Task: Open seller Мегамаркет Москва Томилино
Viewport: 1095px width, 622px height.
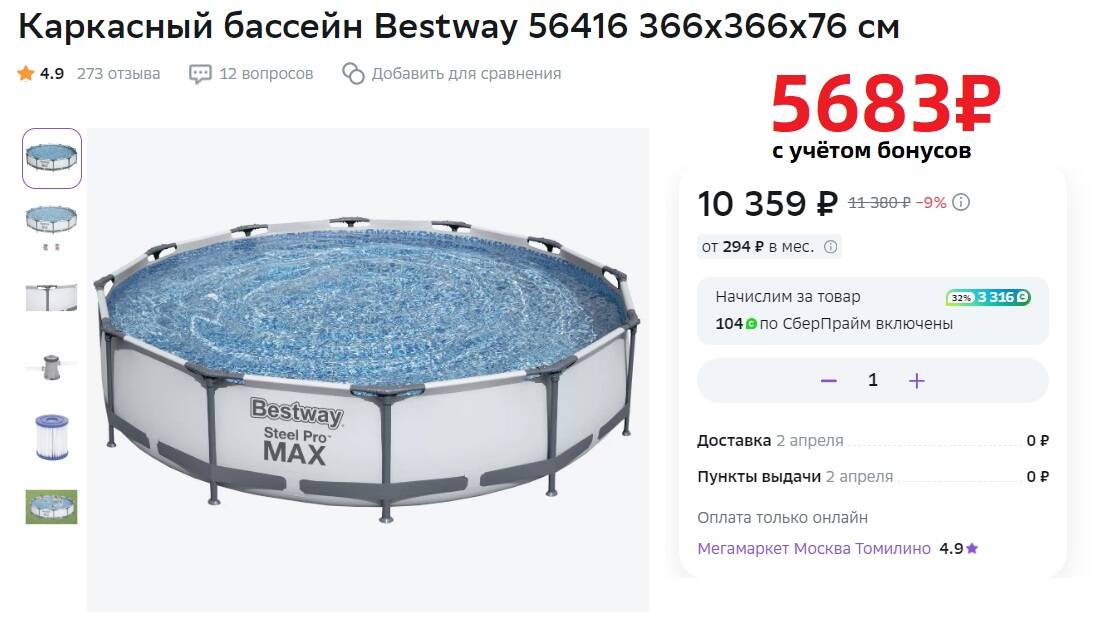Action: (x=814, y=549)
